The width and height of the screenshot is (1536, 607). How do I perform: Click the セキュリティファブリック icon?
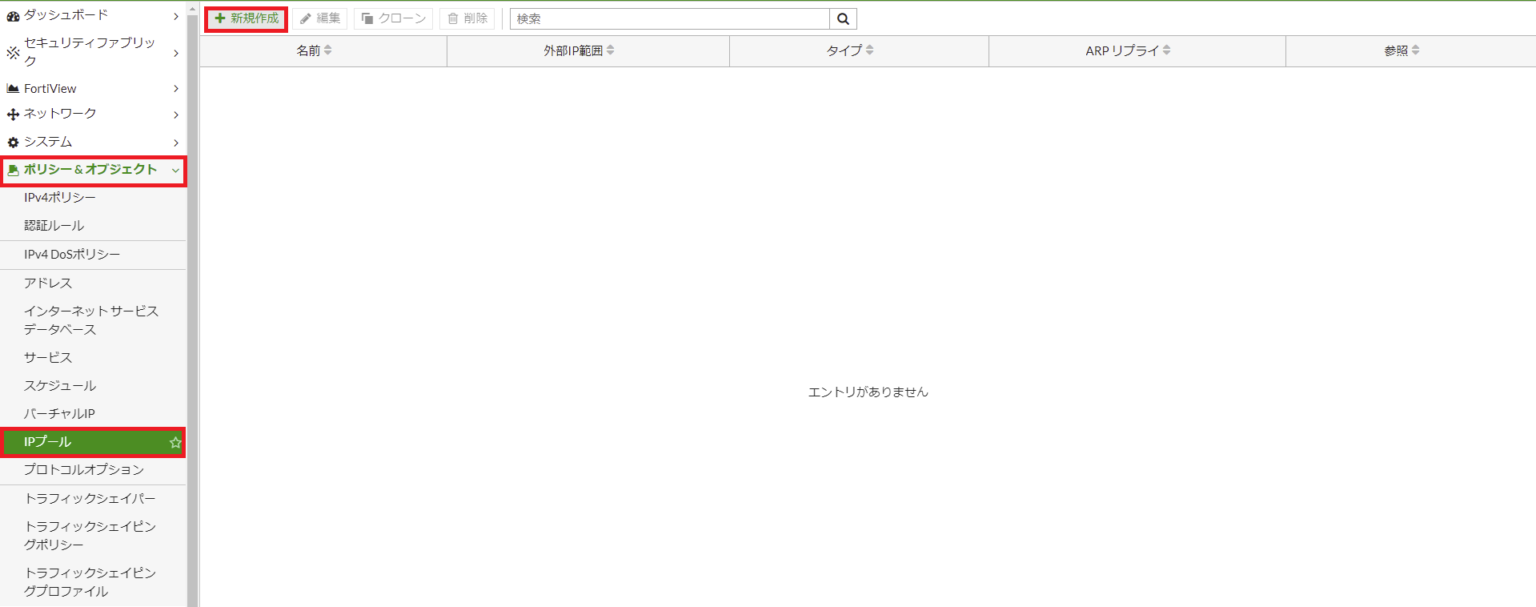[x=13, y=53]
